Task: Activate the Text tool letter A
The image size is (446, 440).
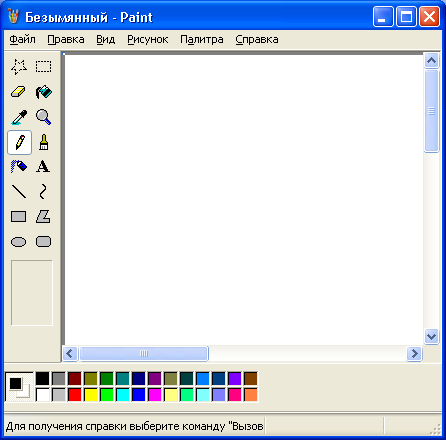Action: point(44,166)
